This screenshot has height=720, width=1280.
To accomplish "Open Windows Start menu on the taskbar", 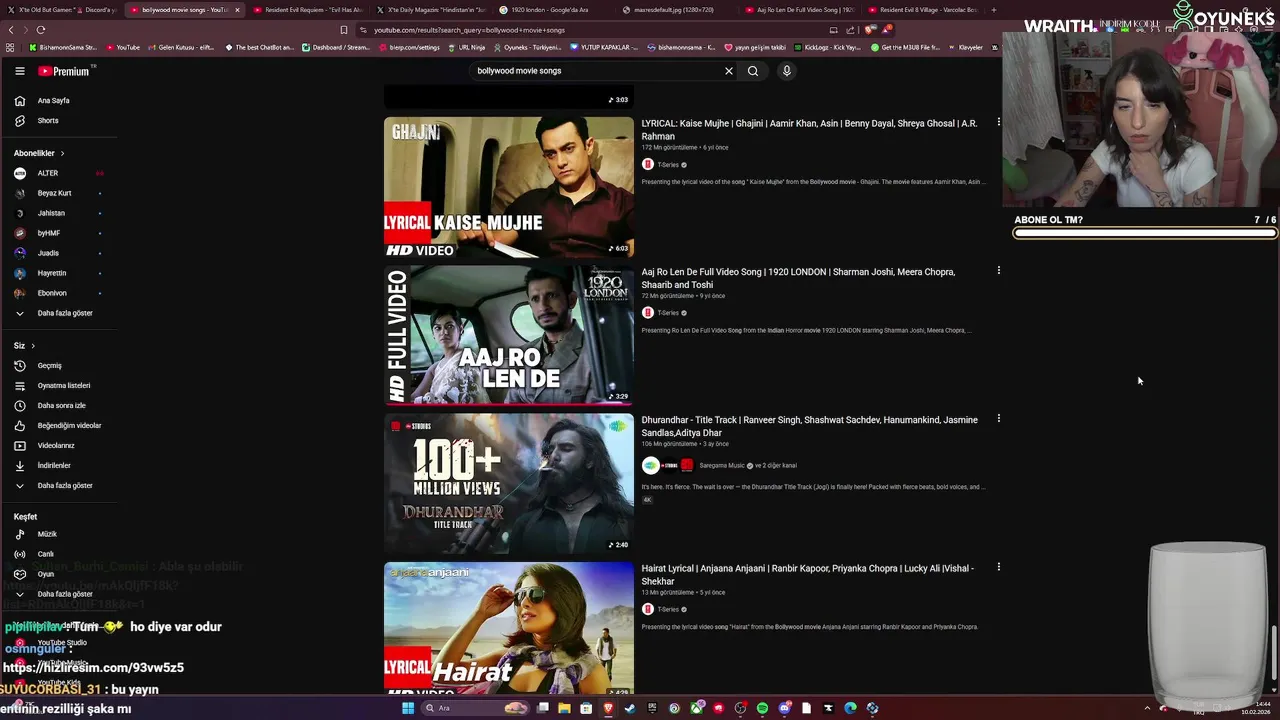I will pos(408,708).
